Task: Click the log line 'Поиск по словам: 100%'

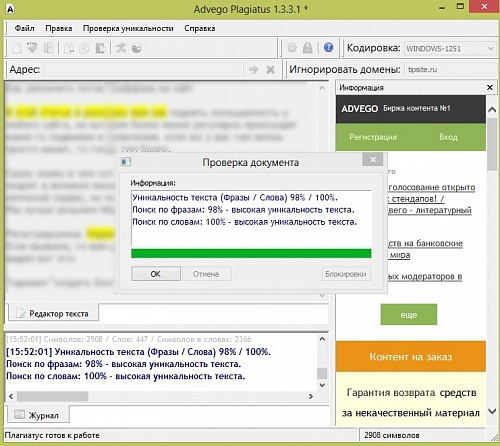Action: [x=126, y=376]
